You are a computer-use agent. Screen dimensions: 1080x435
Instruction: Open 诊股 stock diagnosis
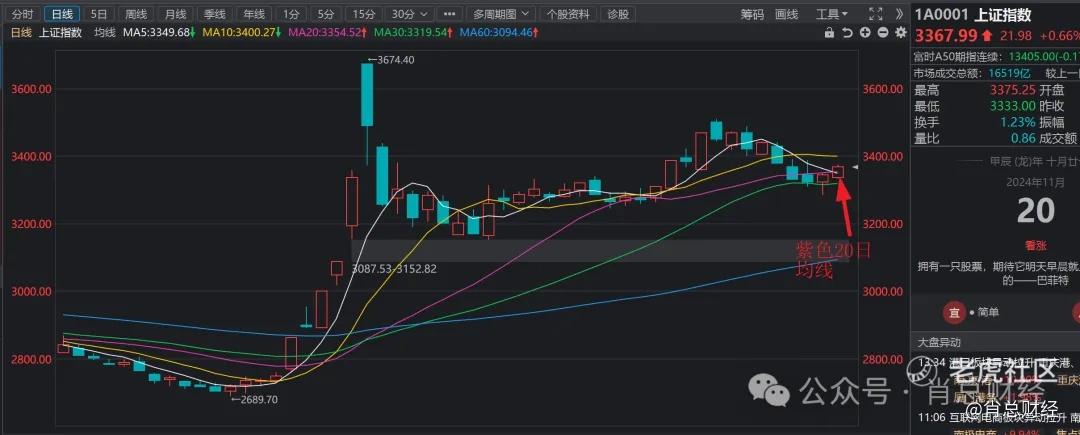coord(619,14)
